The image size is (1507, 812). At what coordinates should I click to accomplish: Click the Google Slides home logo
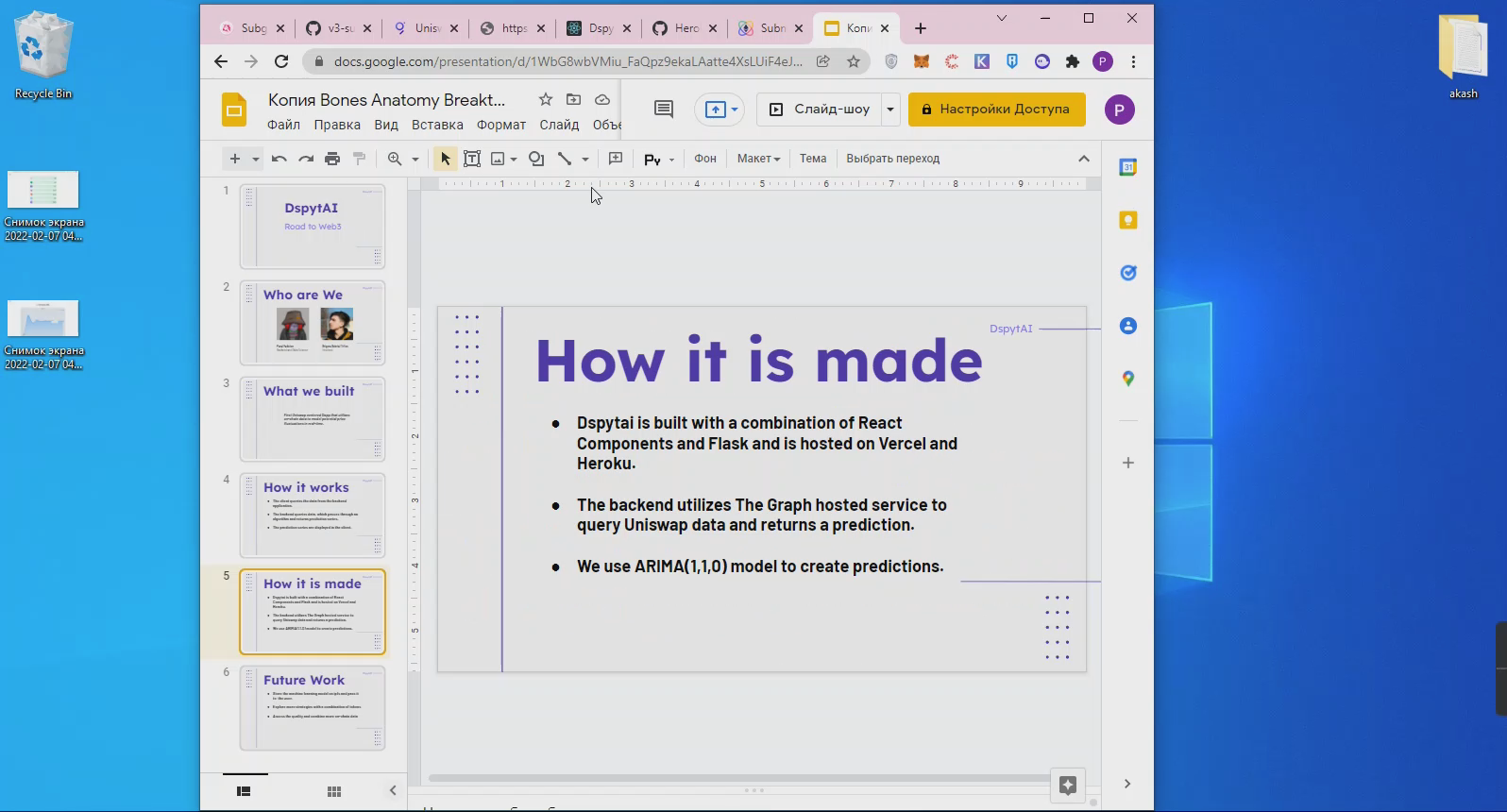234,110
